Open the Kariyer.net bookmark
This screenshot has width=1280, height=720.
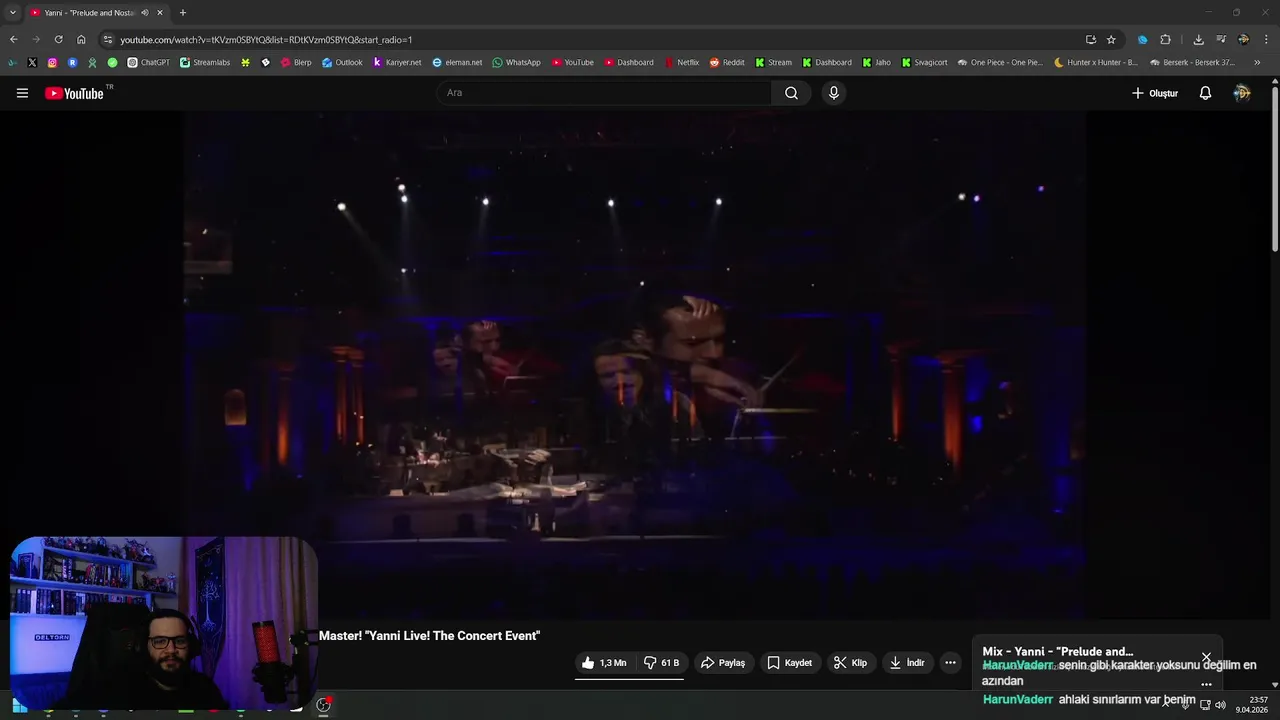(397, 62)
